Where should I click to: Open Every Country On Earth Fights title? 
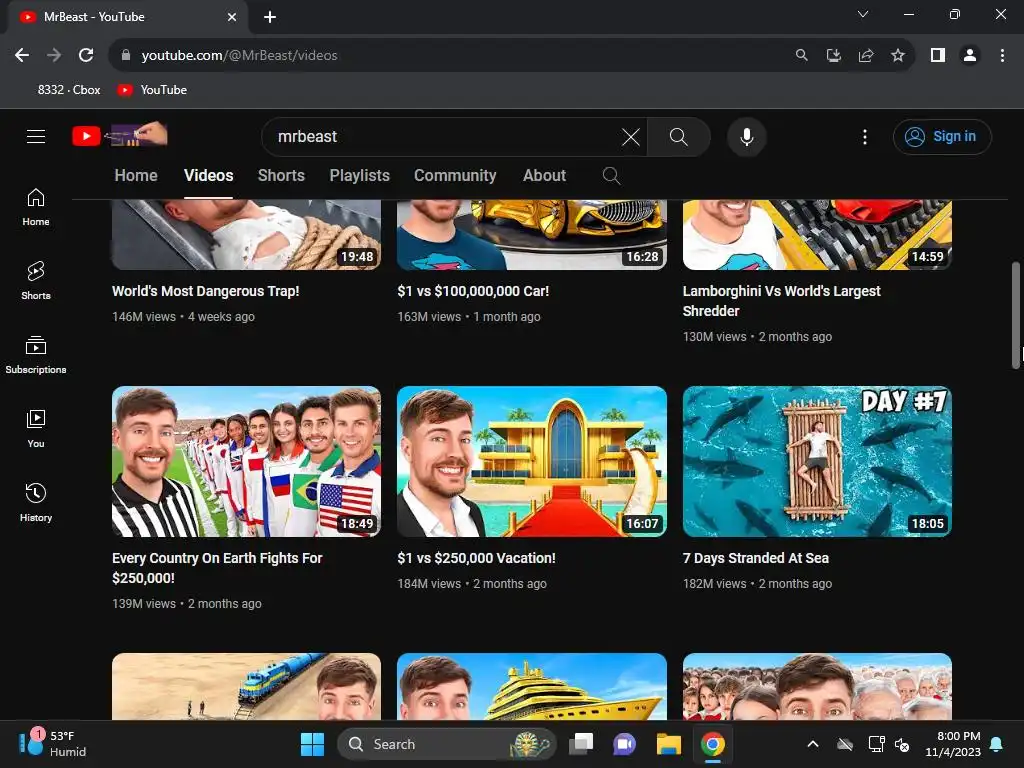click(217, 568)
